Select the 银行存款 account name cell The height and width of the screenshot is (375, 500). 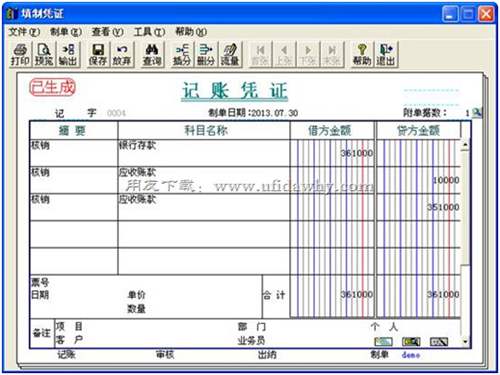[204, 153]
